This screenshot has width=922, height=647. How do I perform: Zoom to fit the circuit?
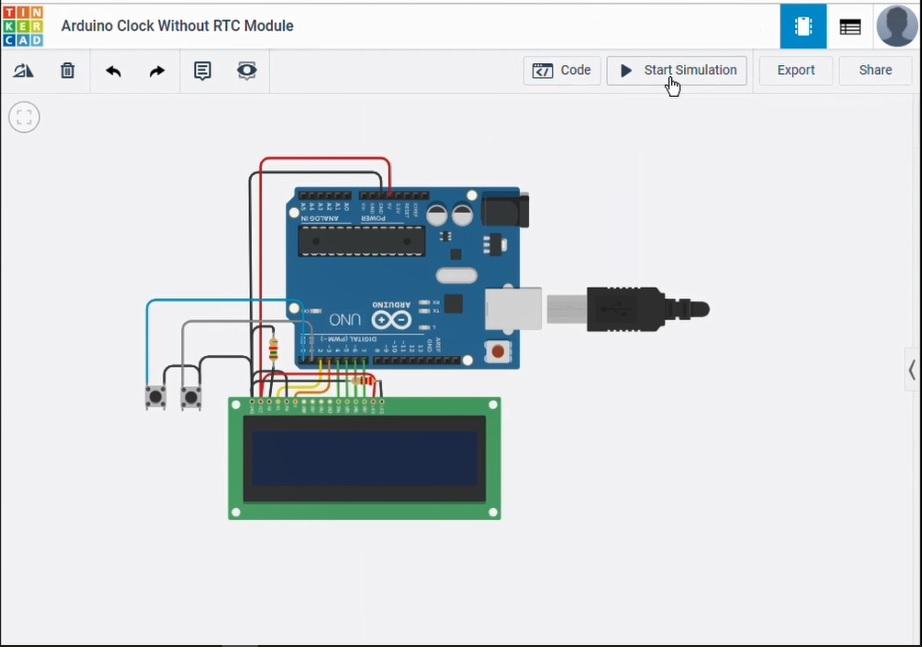(24, 117)
